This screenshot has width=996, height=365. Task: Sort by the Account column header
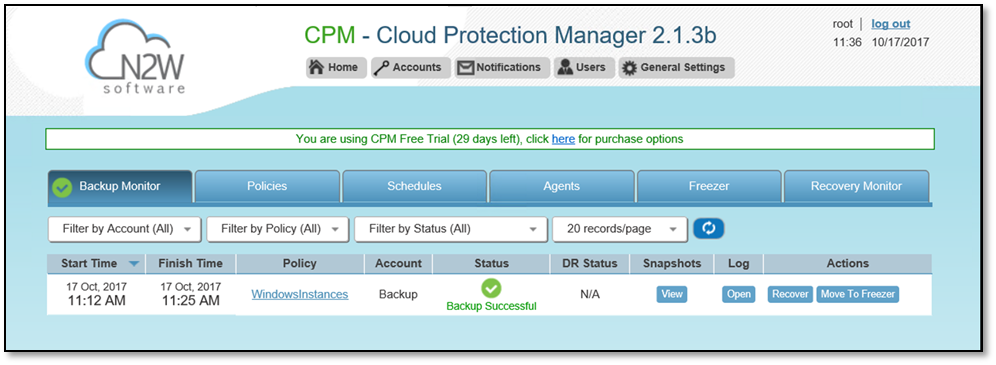pos(398,263)
